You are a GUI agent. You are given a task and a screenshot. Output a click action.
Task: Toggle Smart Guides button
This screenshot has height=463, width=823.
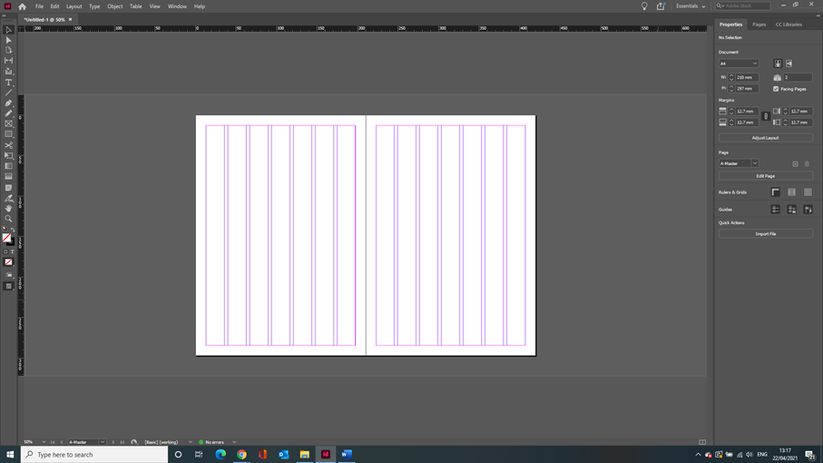point(808,209)
